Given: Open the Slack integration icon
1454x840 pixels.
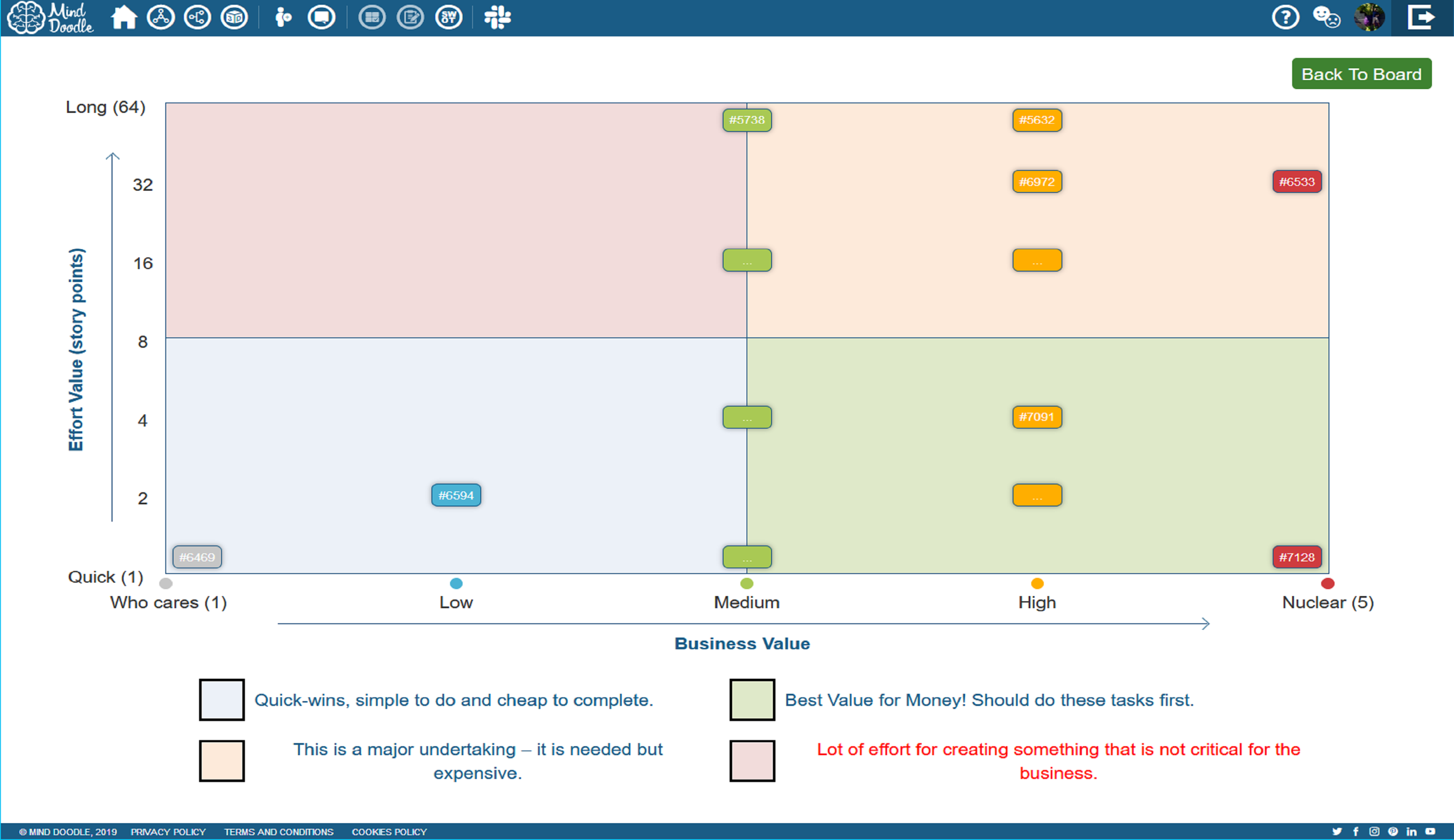Looking at the screenshot, I should (497, 17).
